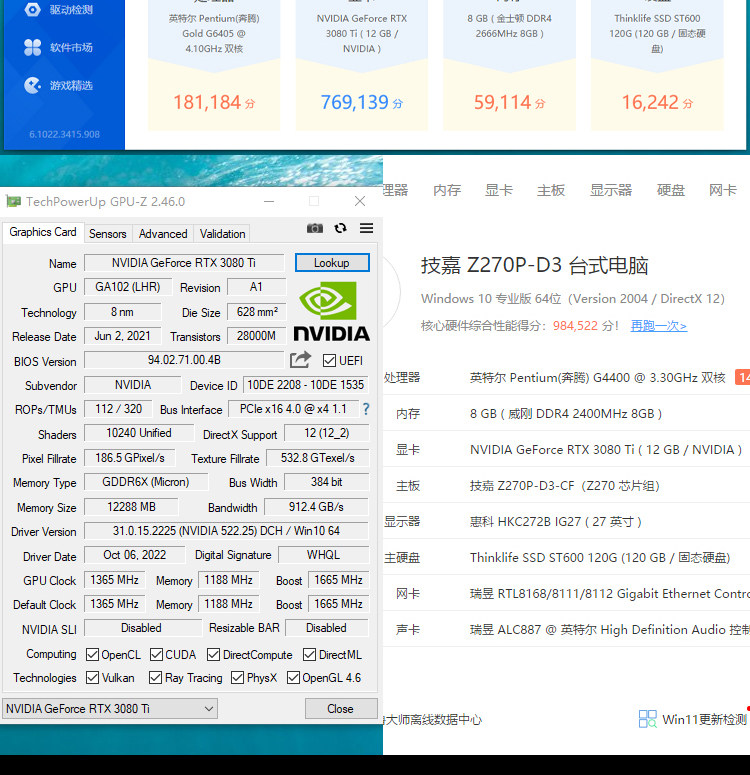Switch to the Sensors tab
This screenshot has width=750, height=775.
107,234
